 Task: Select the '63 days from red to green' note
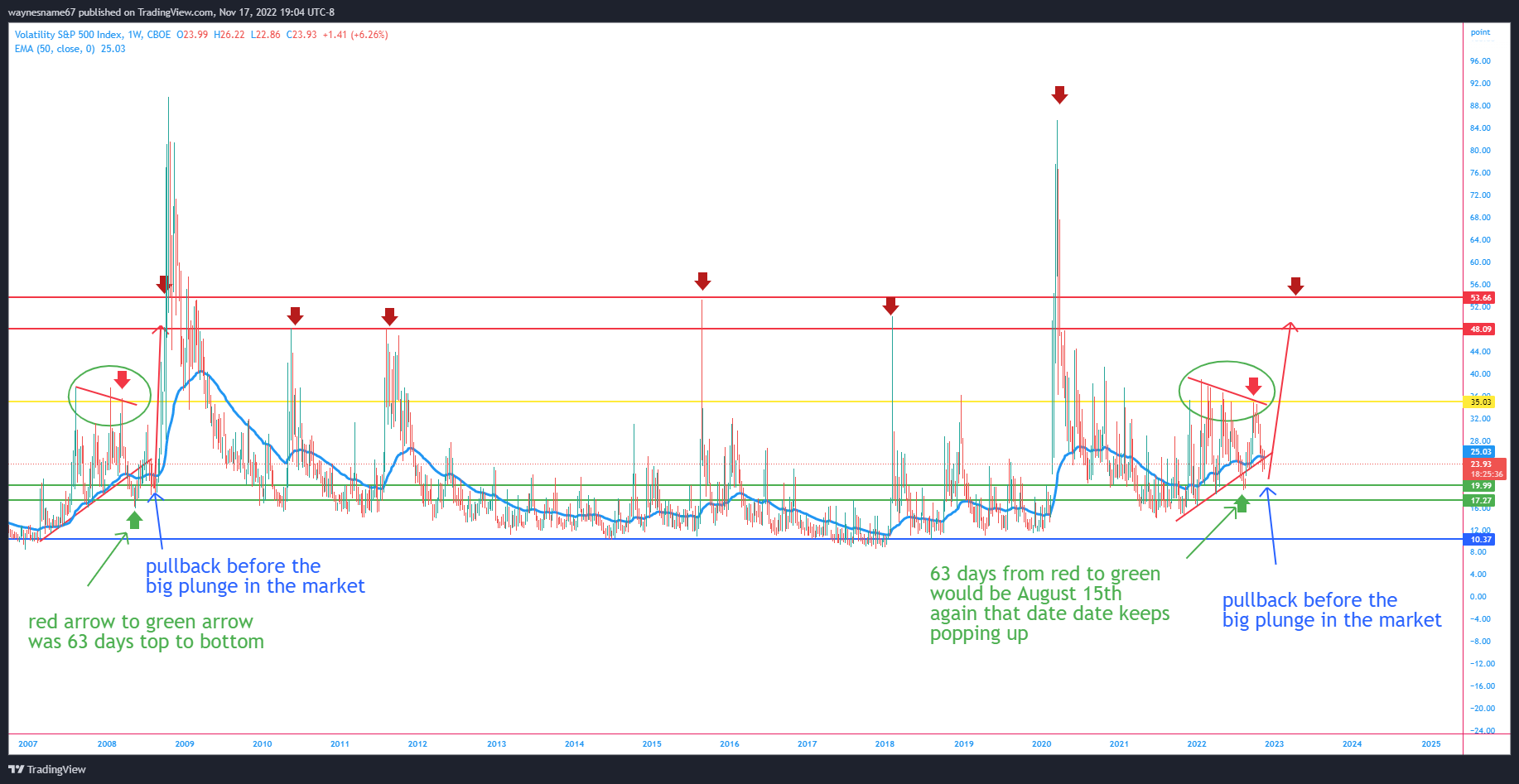[1049, 604]
